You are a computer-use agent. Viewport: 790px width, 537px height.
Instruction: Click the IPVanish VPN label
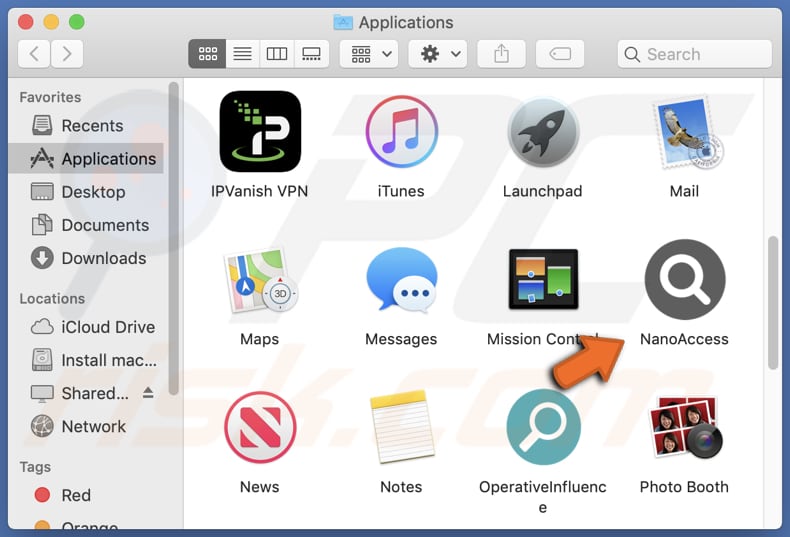259,191
